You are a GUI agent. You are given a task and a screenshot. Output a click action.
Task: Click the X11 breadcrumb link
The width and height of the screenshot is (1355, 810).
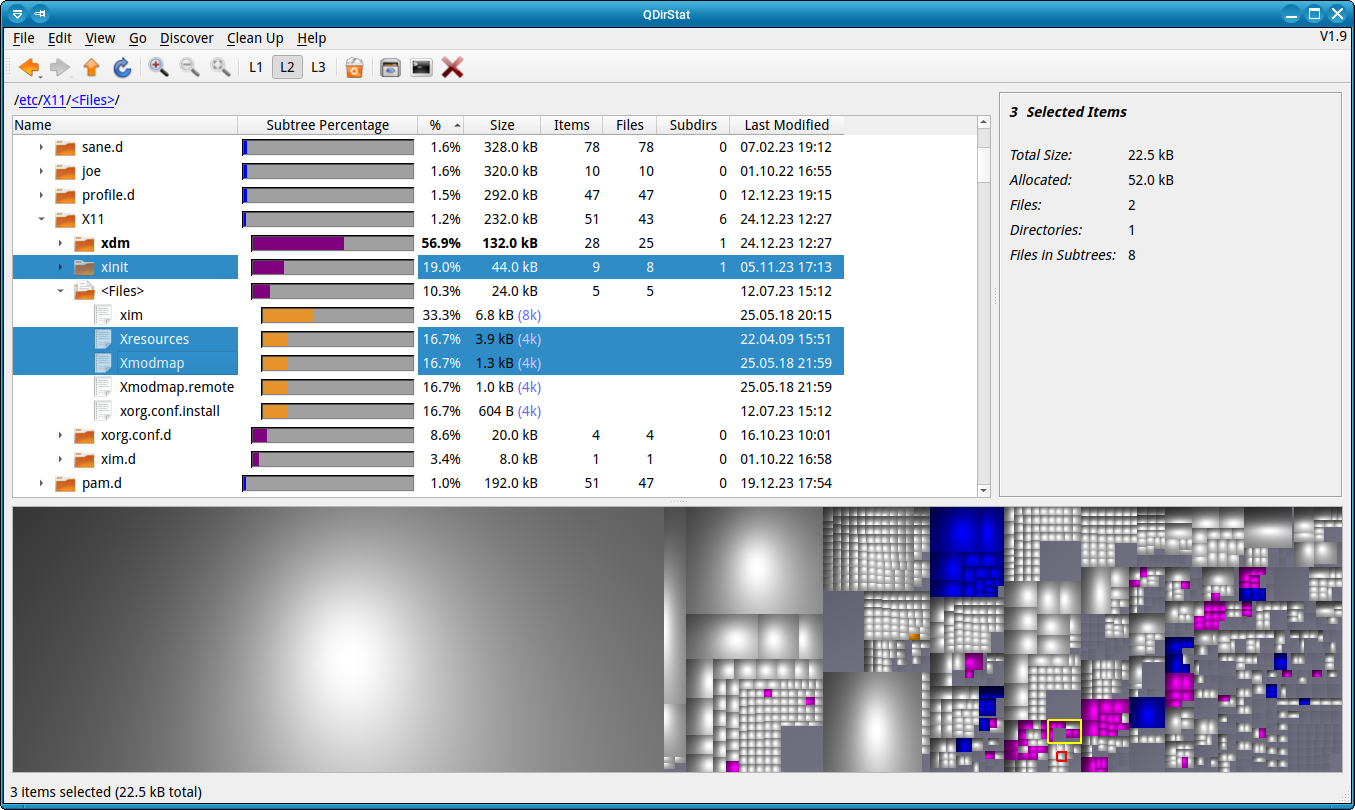click(54, 100)
